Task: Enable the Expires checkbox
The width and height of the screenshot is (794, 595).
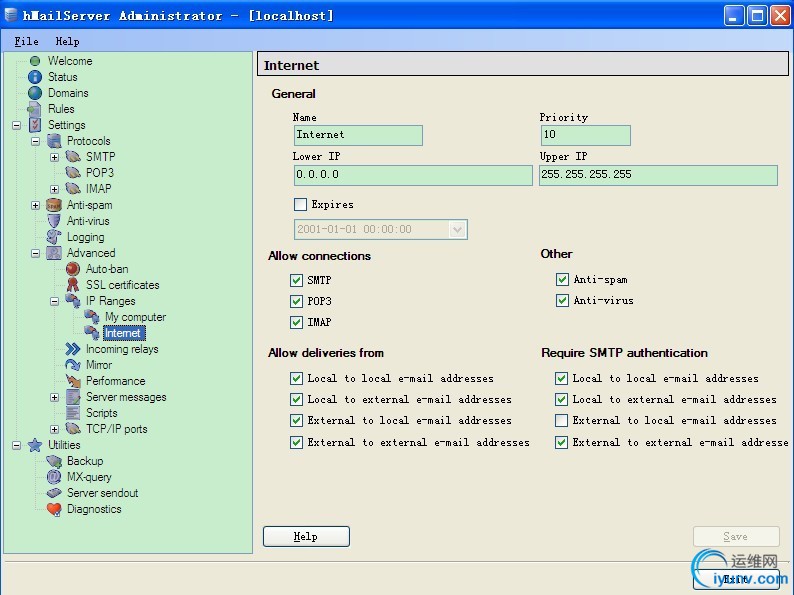Action: pos(300,204)
